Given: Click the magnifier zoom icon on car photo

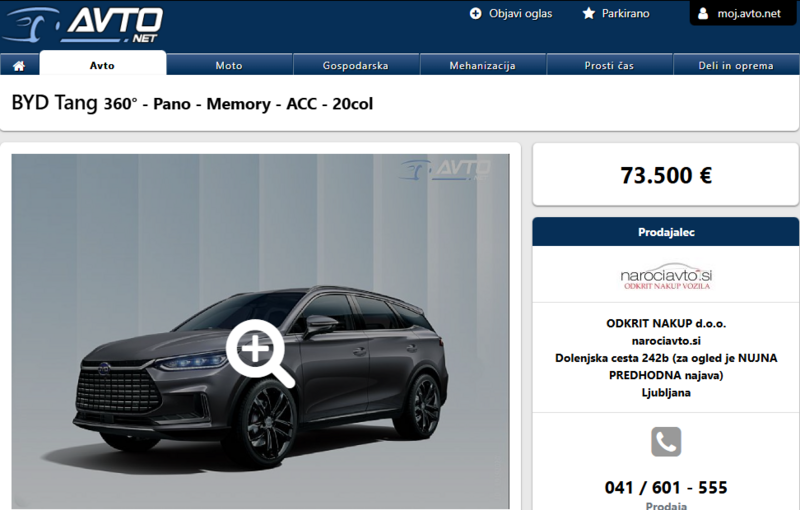Looking at the screenshot, I should coord(260,353).
